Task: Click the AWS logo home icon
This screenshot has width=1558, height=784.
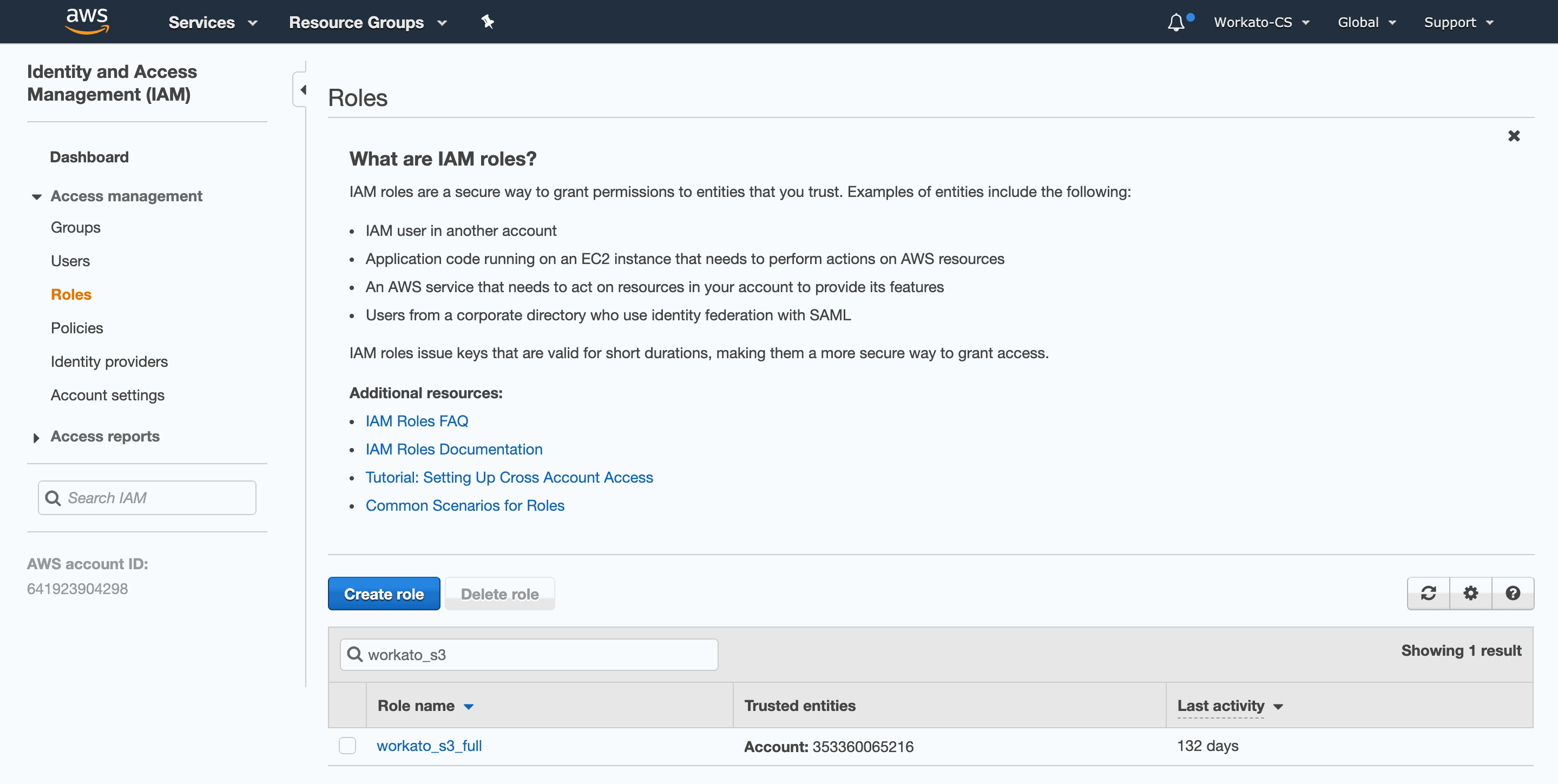Action: pos(87,21)
